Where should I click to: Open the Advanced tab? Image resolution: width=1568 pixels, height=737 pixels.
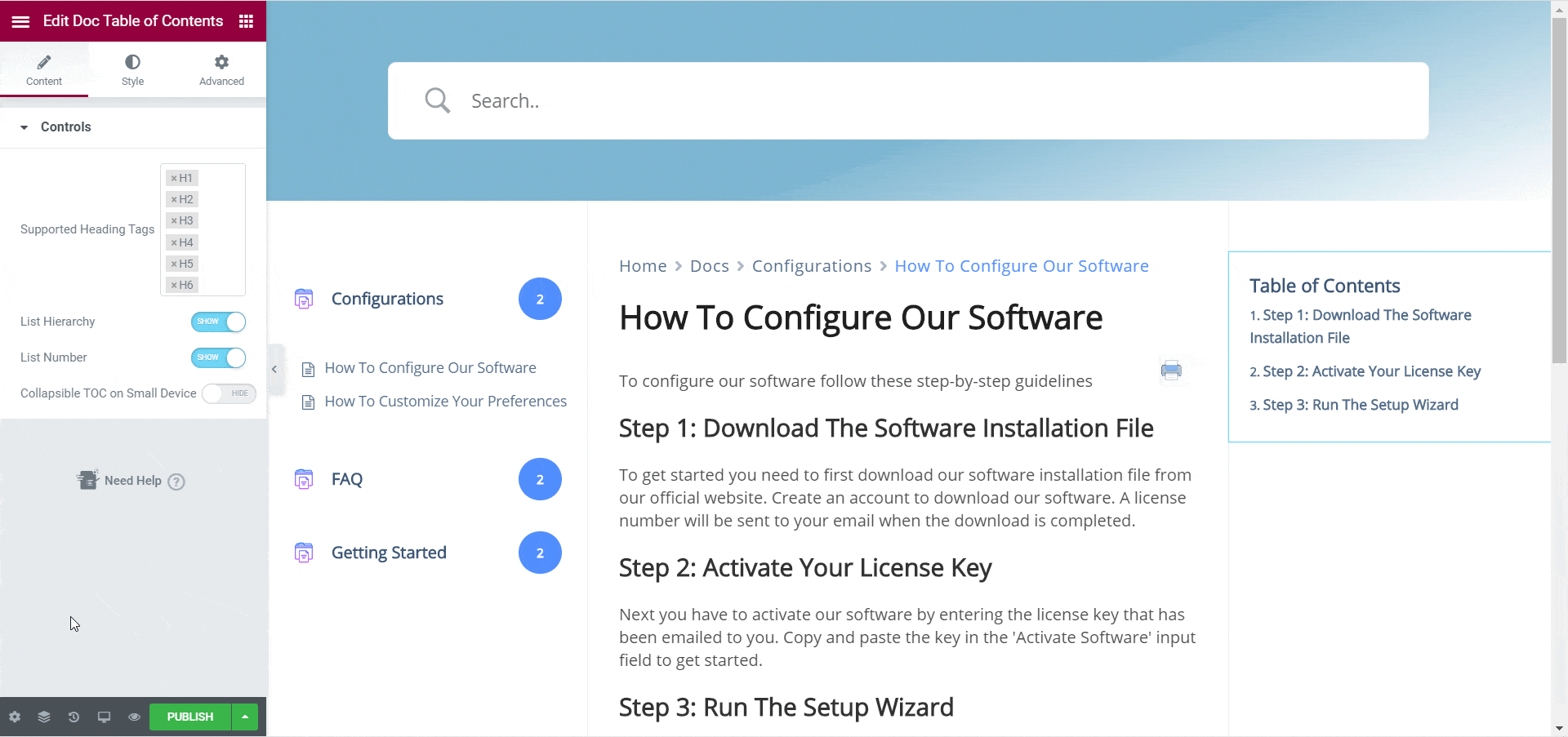coord(220,69)
